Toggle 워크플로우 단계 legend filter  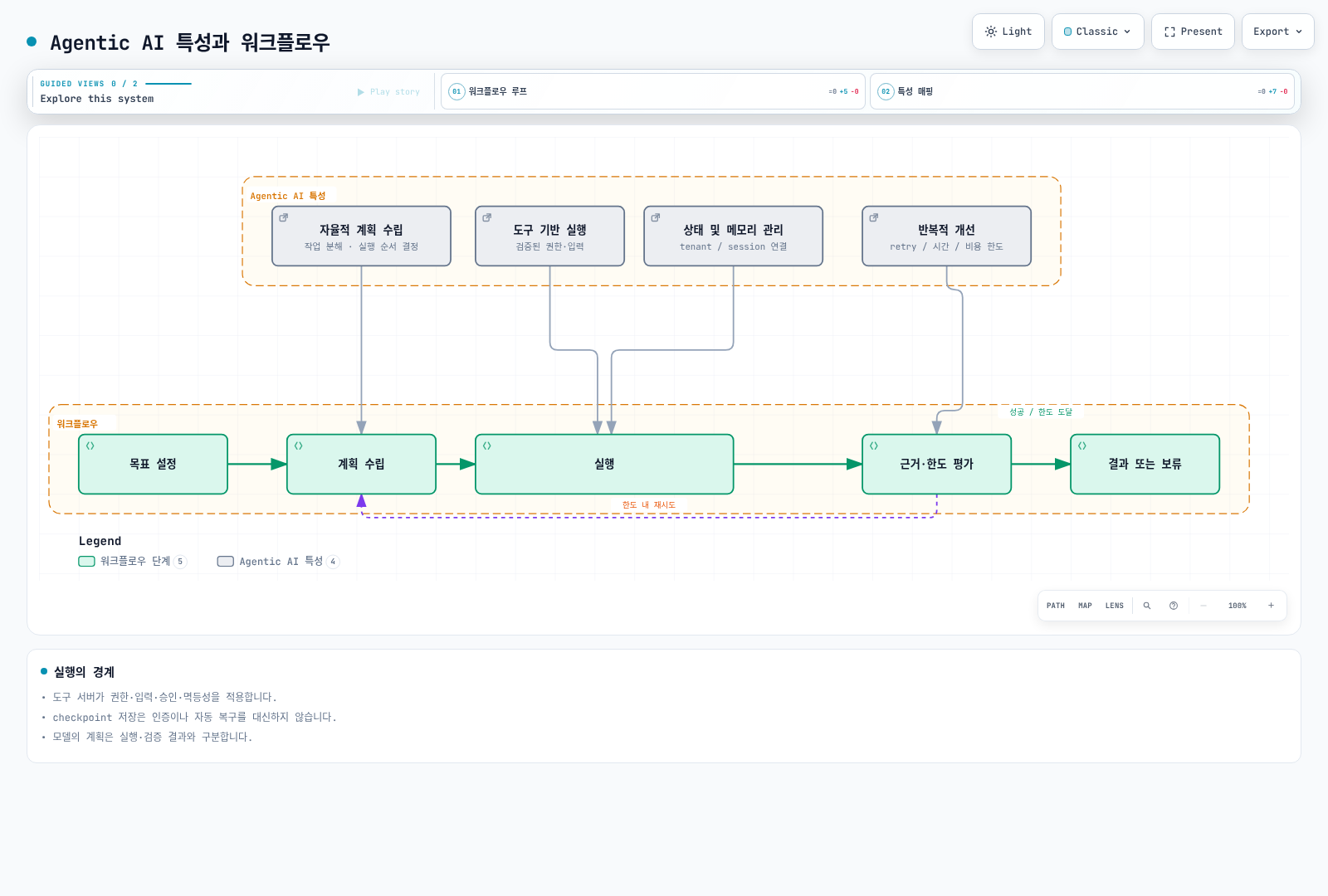(133, 562)
